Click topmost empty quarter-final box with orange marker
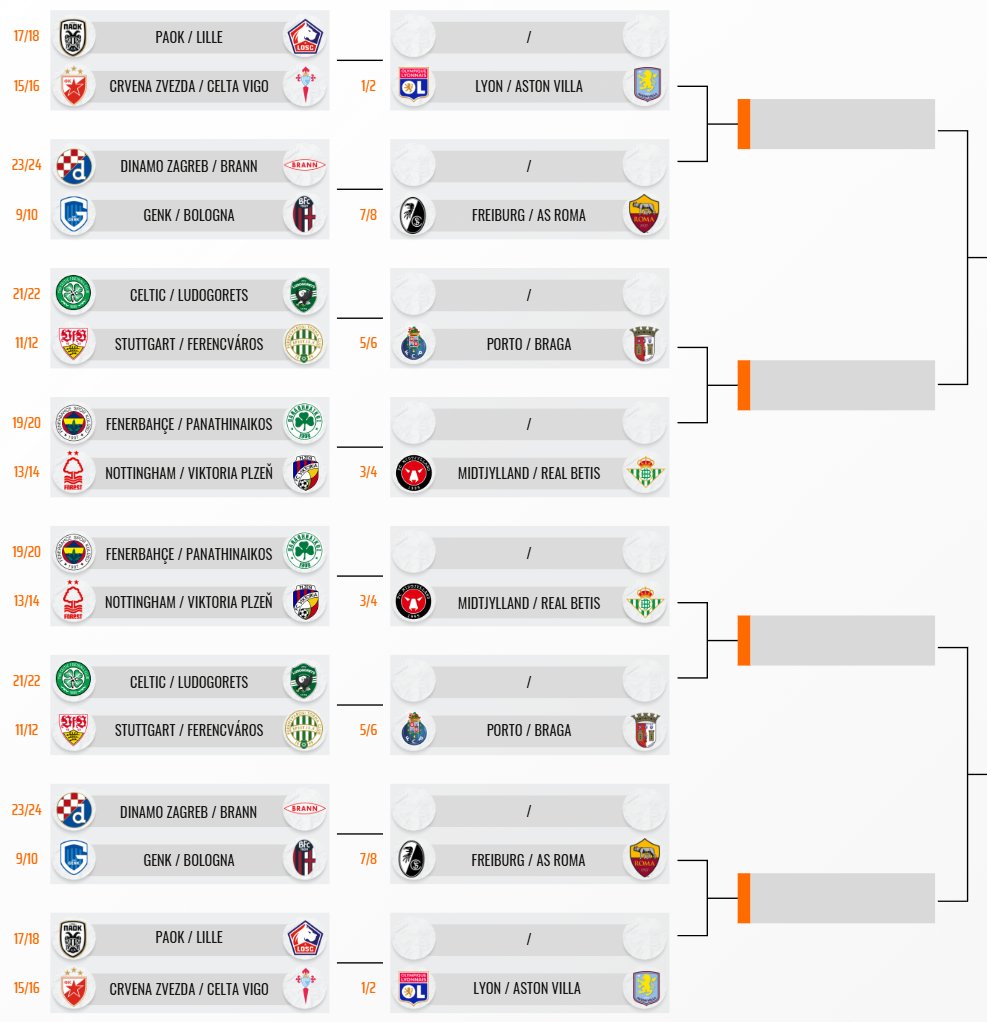The width and height of the screenshot is (987, 1022). click(x=841, y=124)
